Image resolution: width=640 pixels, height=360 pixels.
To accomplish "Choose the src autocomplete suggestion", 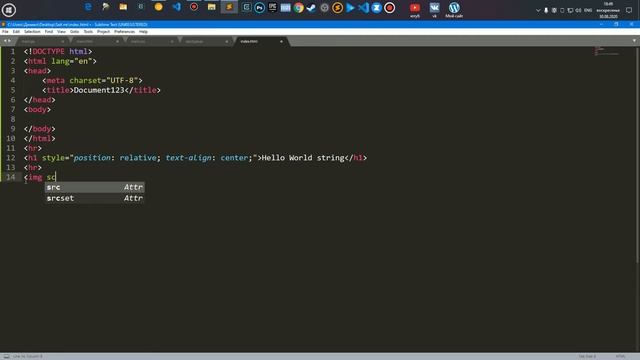I will point(95,187).
